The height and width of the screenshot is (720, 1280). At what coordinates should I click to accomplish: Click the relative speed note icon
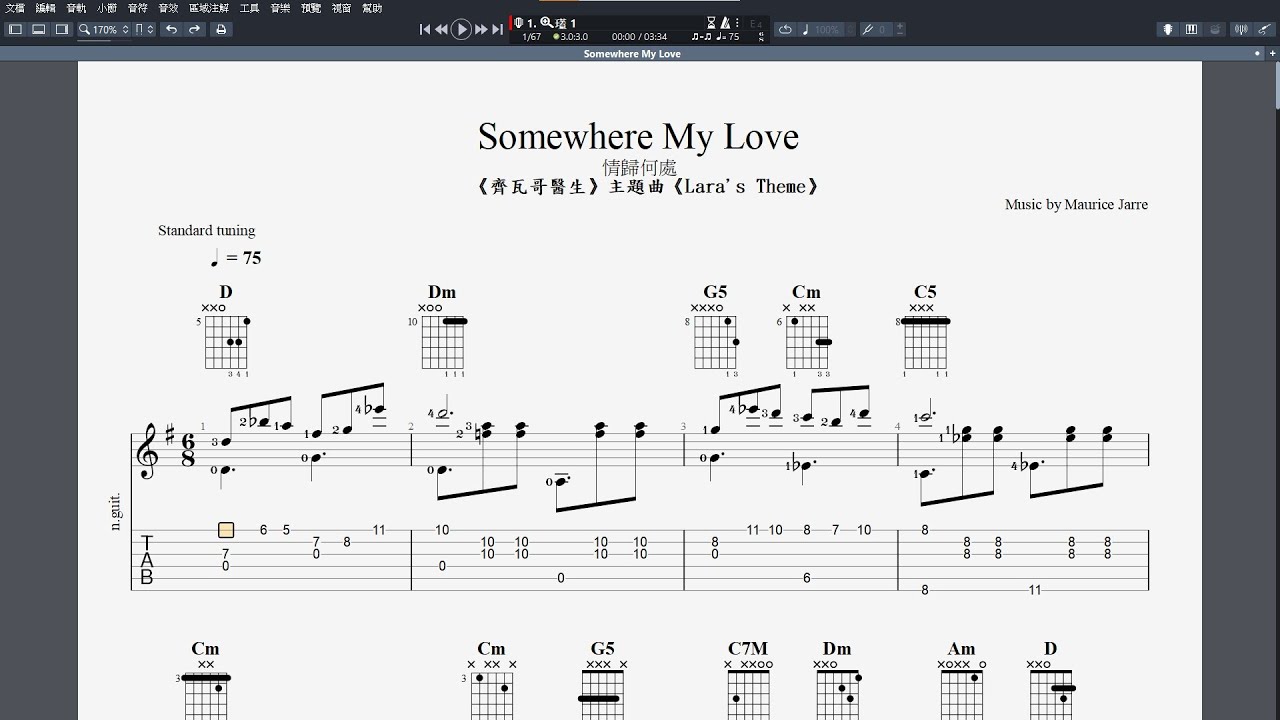coord(806,30)
